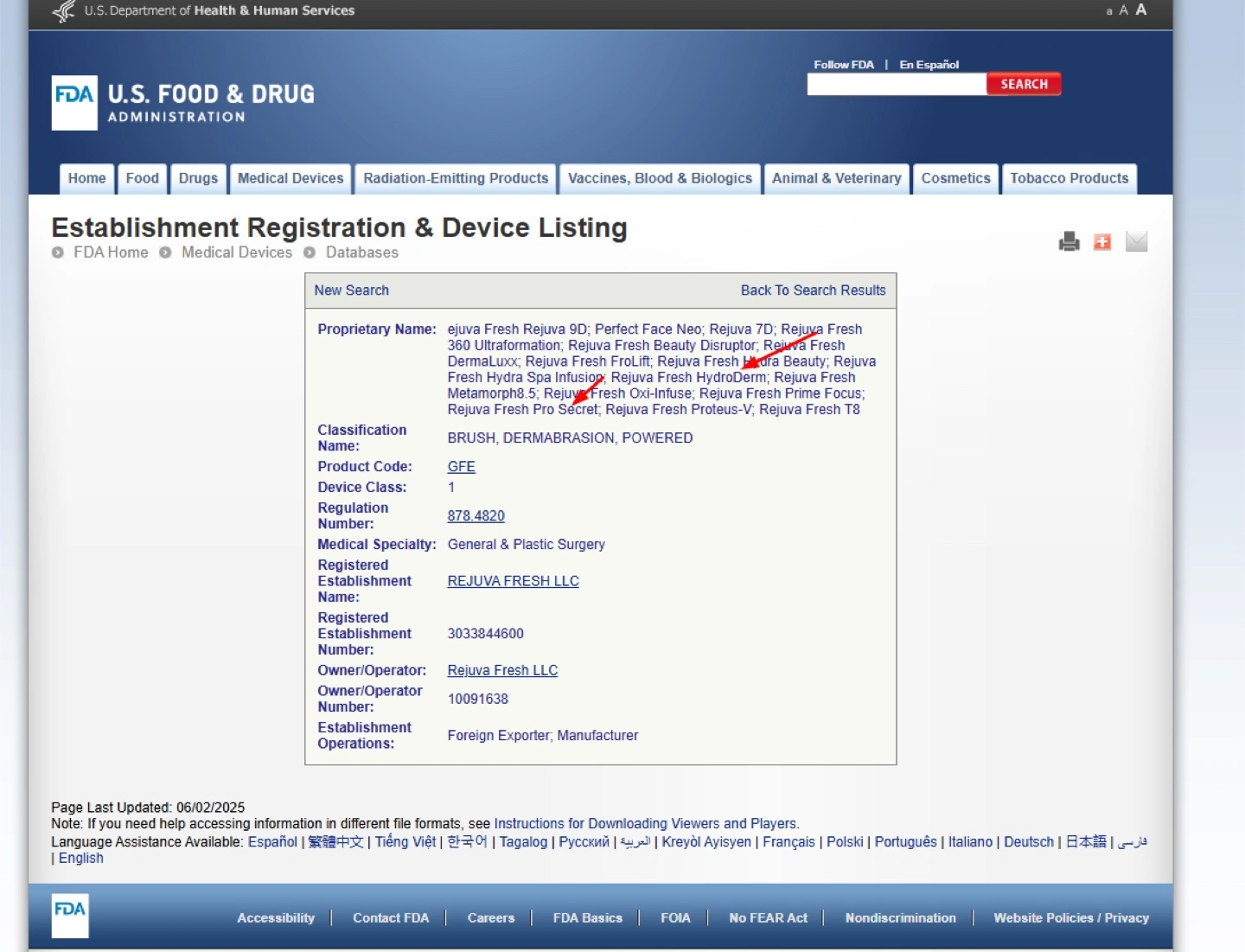The image size is (1245, 952).
Task: Click the New Search link
Action: tap(351, 291)
